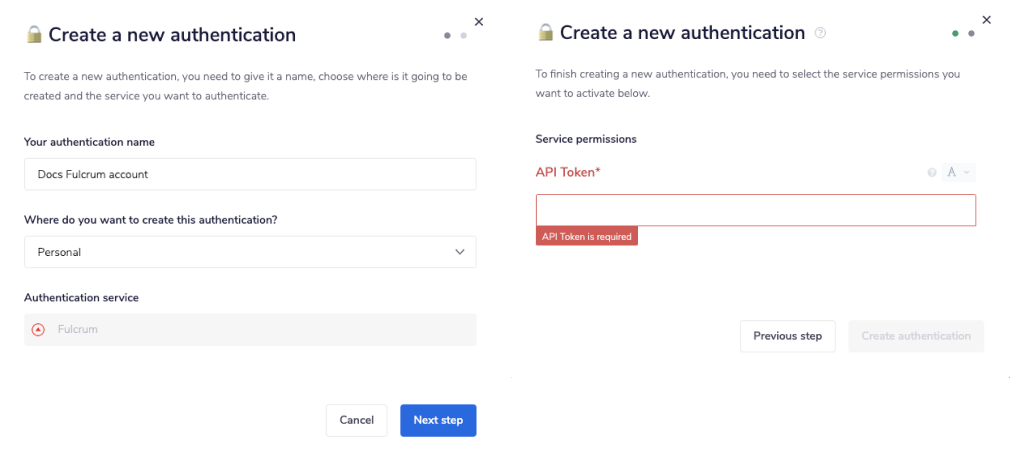Click the second step dot in left dialog
This screenshot has height=461, width=1010.
pyautogui.click(x=463, y=35)
